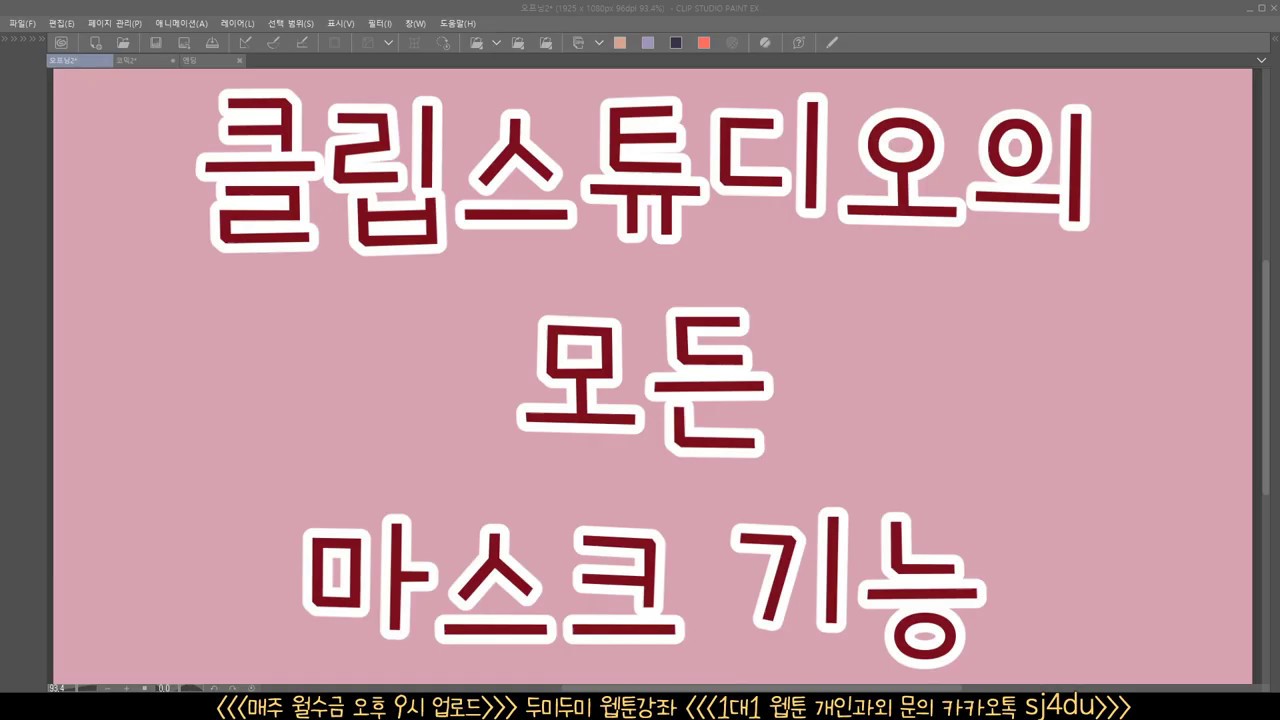Switch to the 오프닝2* canvas tab
Viewport: 1280px width, 720px height.
pos(80,60)
